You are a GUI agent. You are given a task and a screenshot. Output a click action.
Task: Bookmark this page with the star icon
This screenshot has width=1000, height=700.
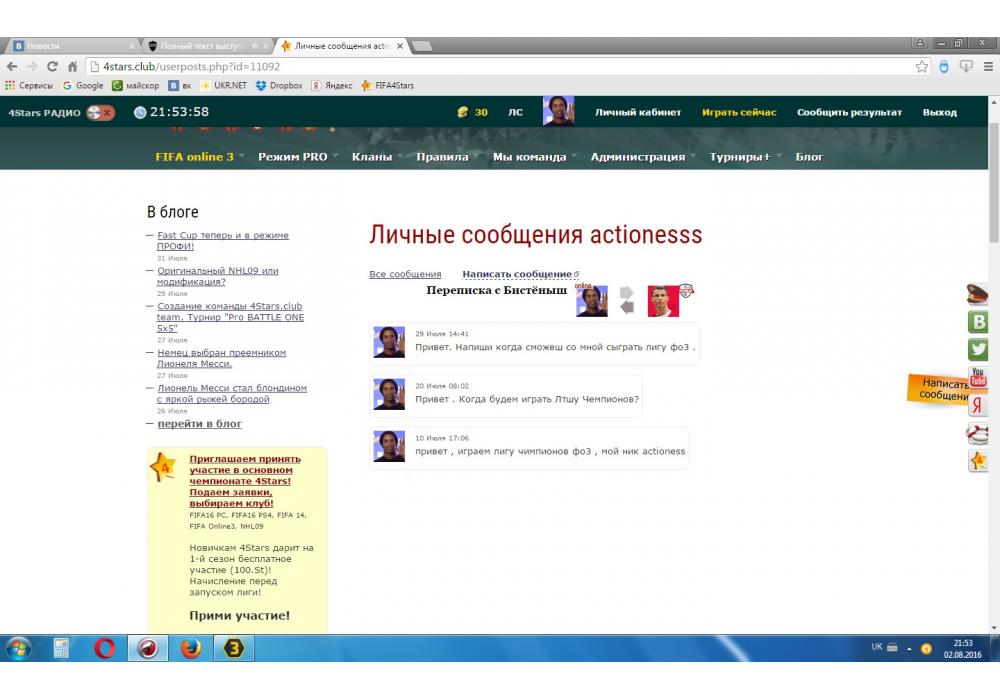(922, 66)
